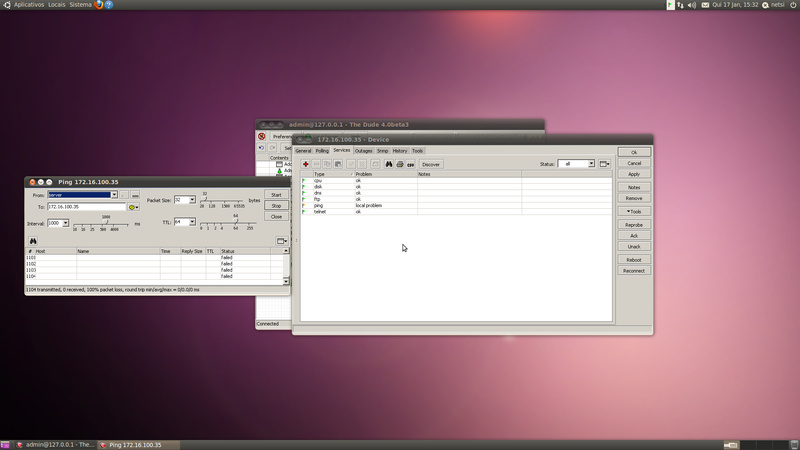Open the mail indicator icon

tap(705, 5)
